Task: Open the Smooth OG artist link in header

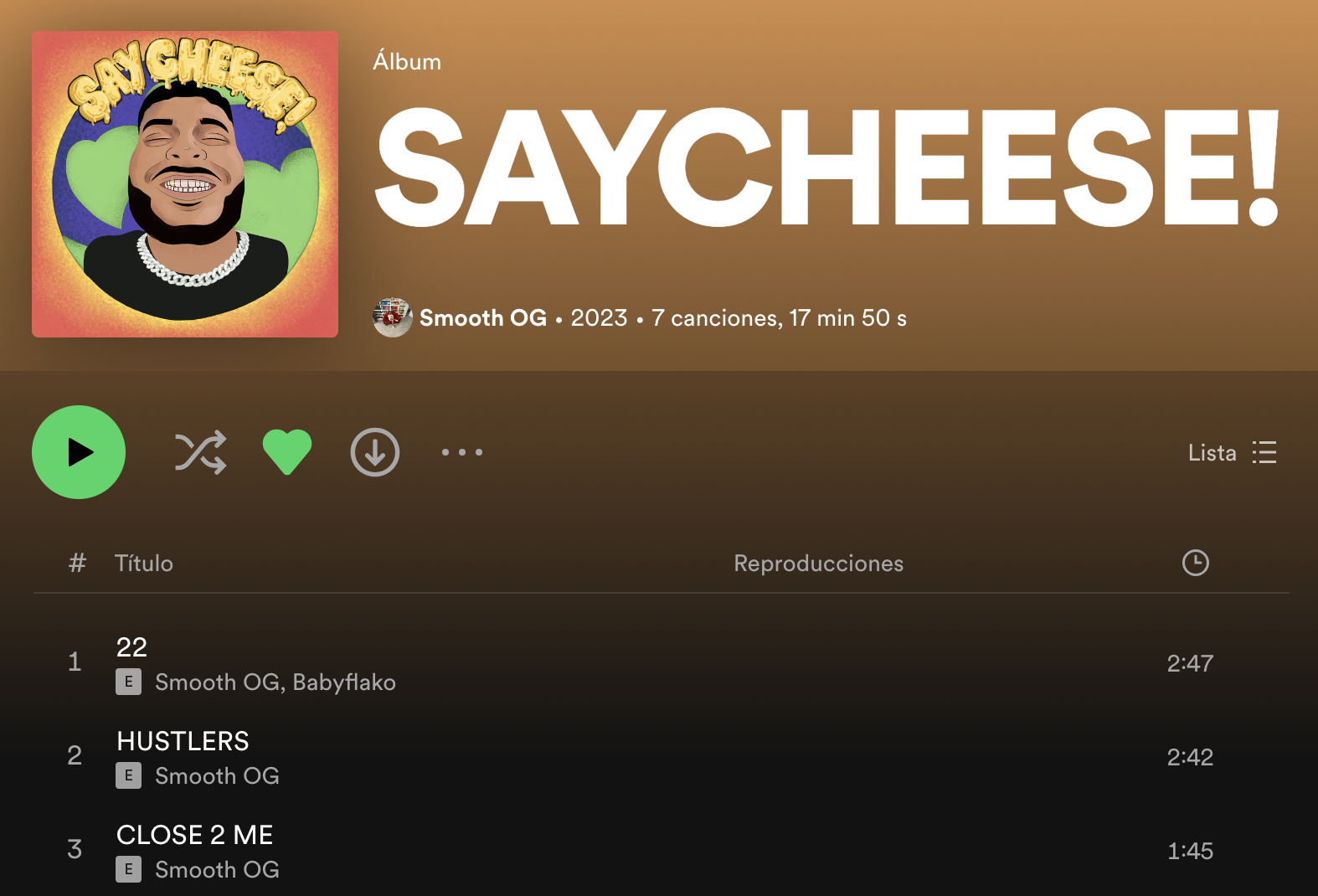Action: pyautogui.click(x=482, y=318)
